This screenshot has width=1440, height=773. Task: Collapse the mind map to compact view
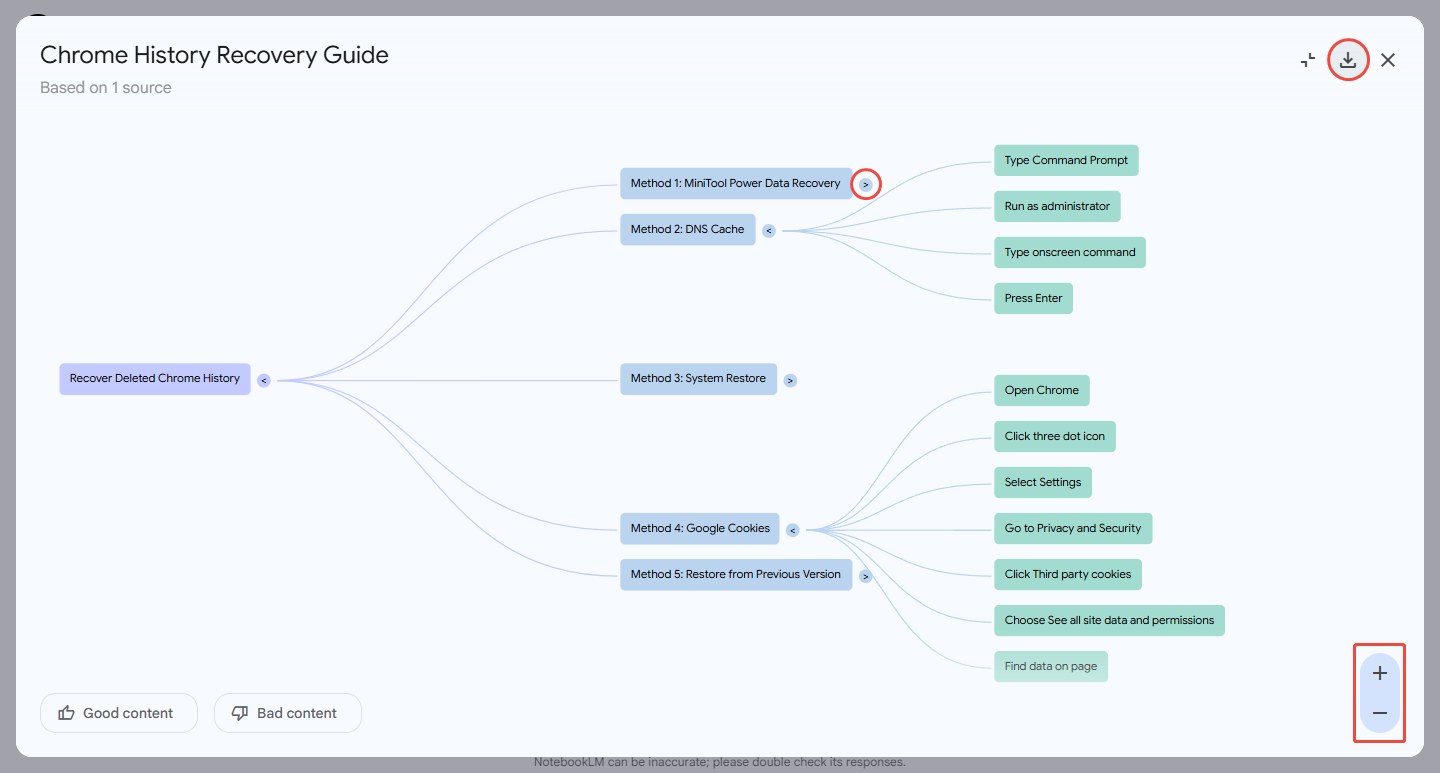click(1308, 60)
